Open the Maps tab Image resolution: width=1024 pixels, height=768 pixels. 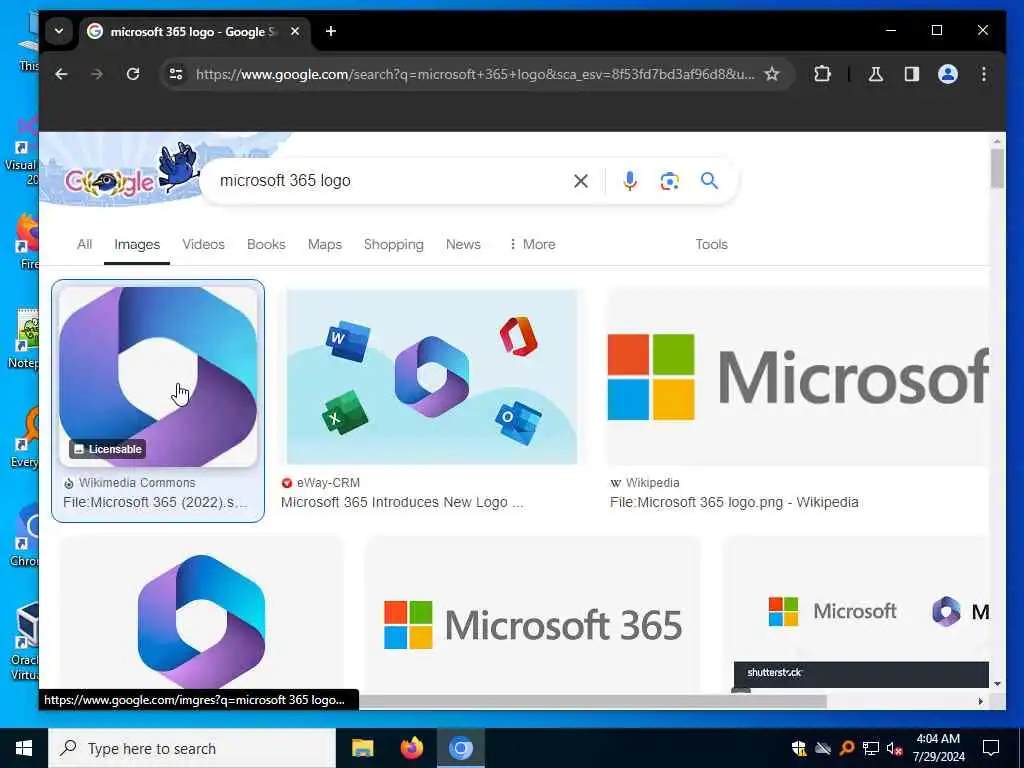click(x=325, y=244)
